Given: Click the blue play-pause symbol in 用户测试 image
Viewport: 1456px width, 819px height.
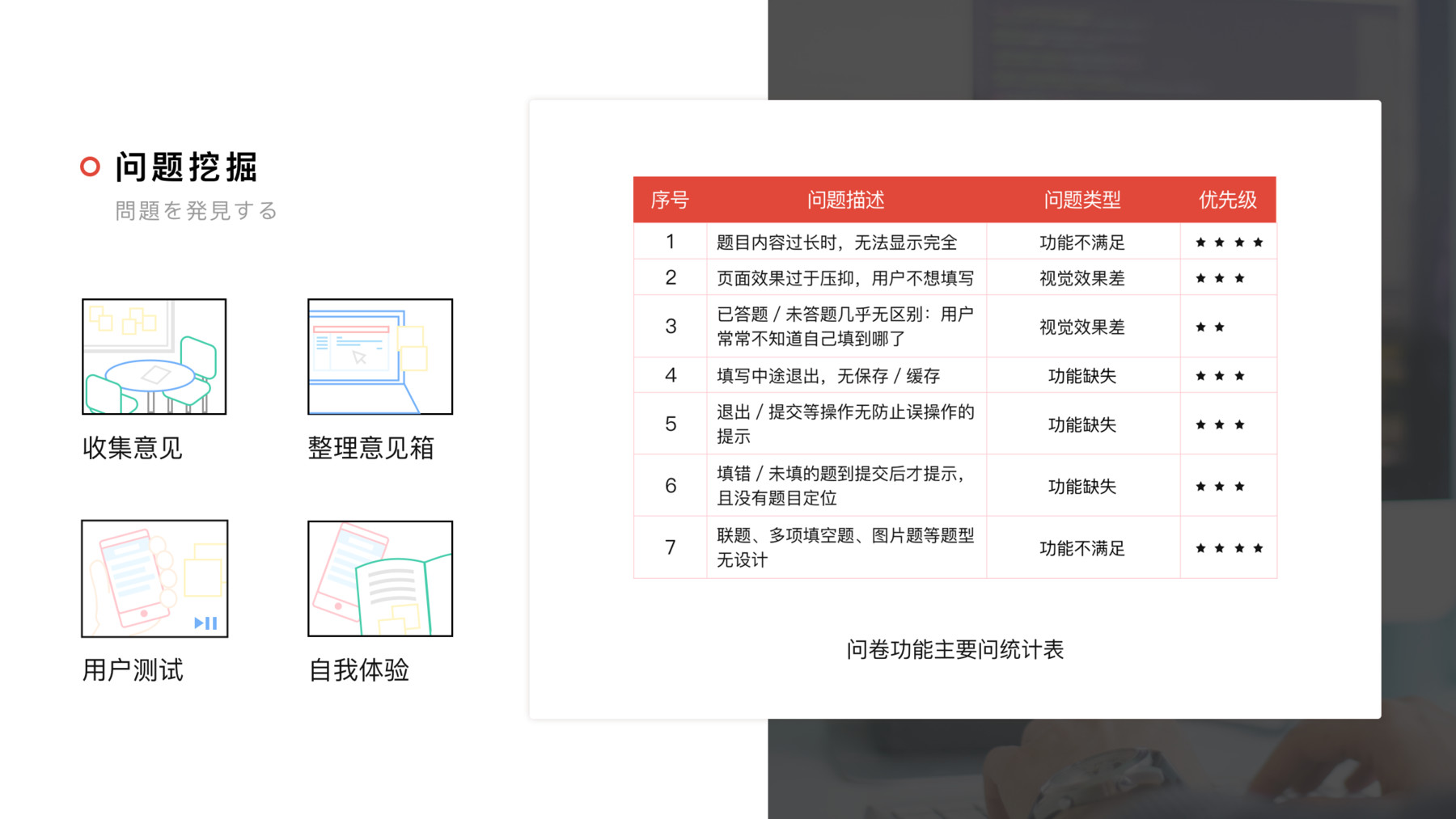Looking at the screenshot, I should coord(205,623).
